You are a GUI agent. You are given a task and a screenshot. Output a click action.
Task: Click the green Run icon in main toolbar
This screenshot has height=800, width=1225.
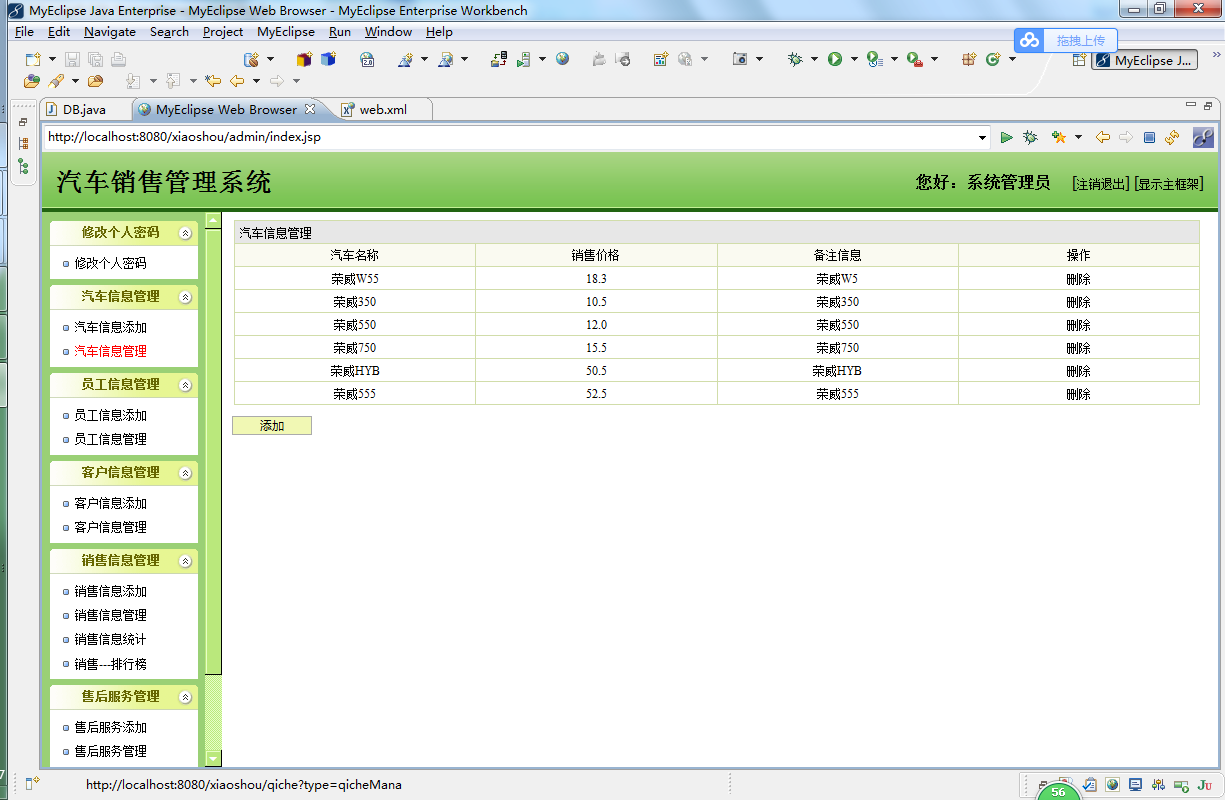[834, 60]
